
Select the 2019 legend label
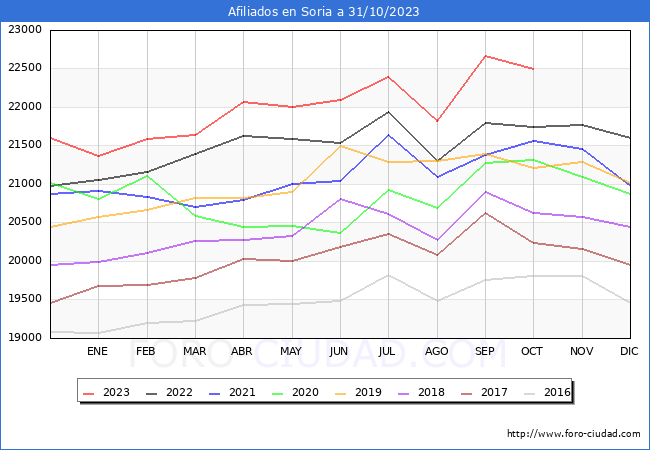[x=368, y=392]
